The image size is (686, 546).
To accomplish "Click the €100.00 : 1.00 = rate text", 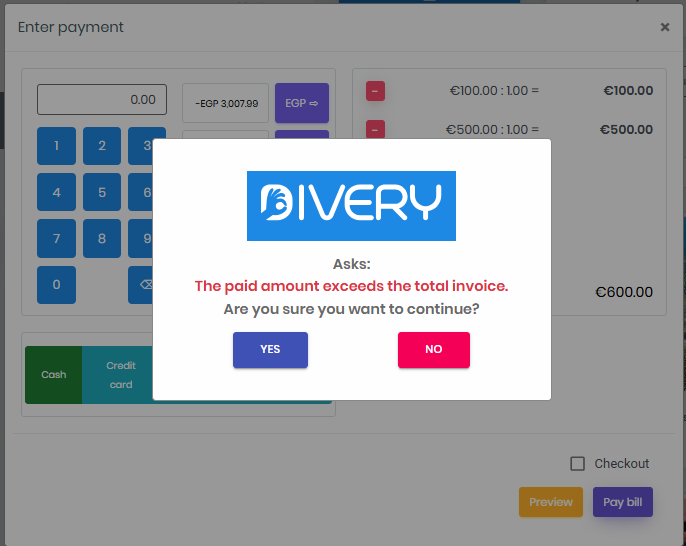I will click(x=494, y=91).
